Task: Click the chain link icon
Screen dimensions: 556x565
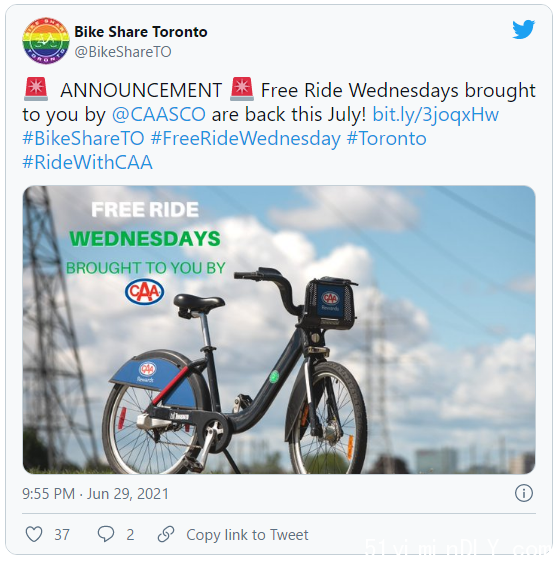Action: tap(166, 534)
